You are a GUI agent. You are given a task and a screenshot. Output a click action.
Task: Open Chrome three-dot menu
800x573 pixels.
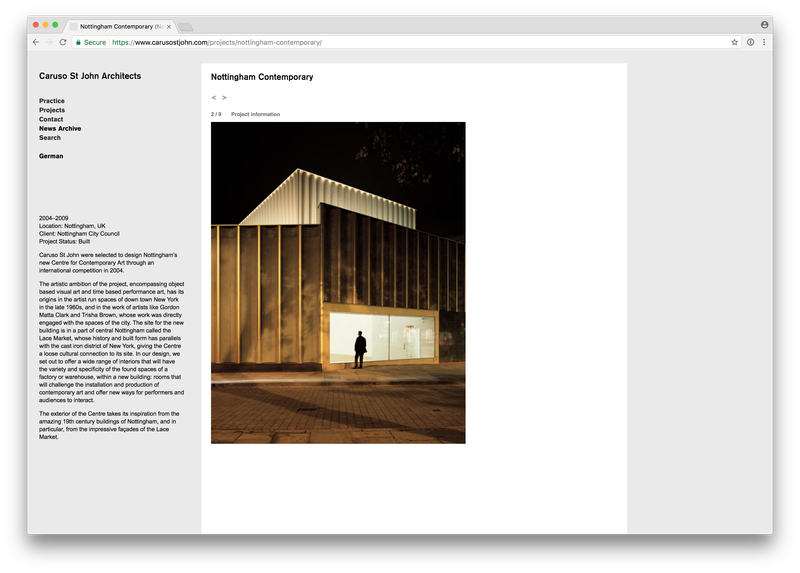[x=764, y=42]
